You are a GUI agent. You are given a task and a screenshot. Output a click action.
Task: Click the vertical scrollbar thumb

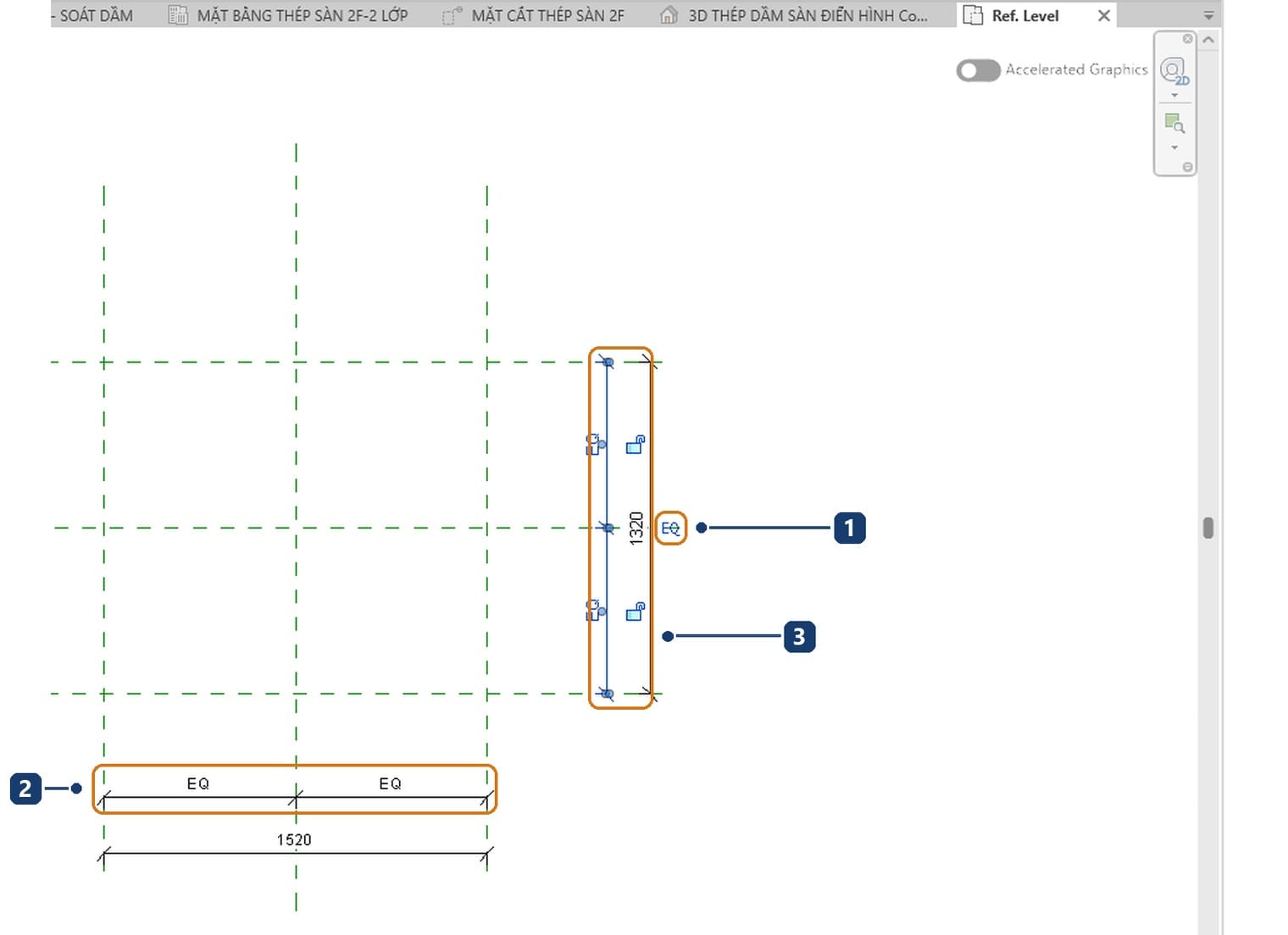(1208, 528)
